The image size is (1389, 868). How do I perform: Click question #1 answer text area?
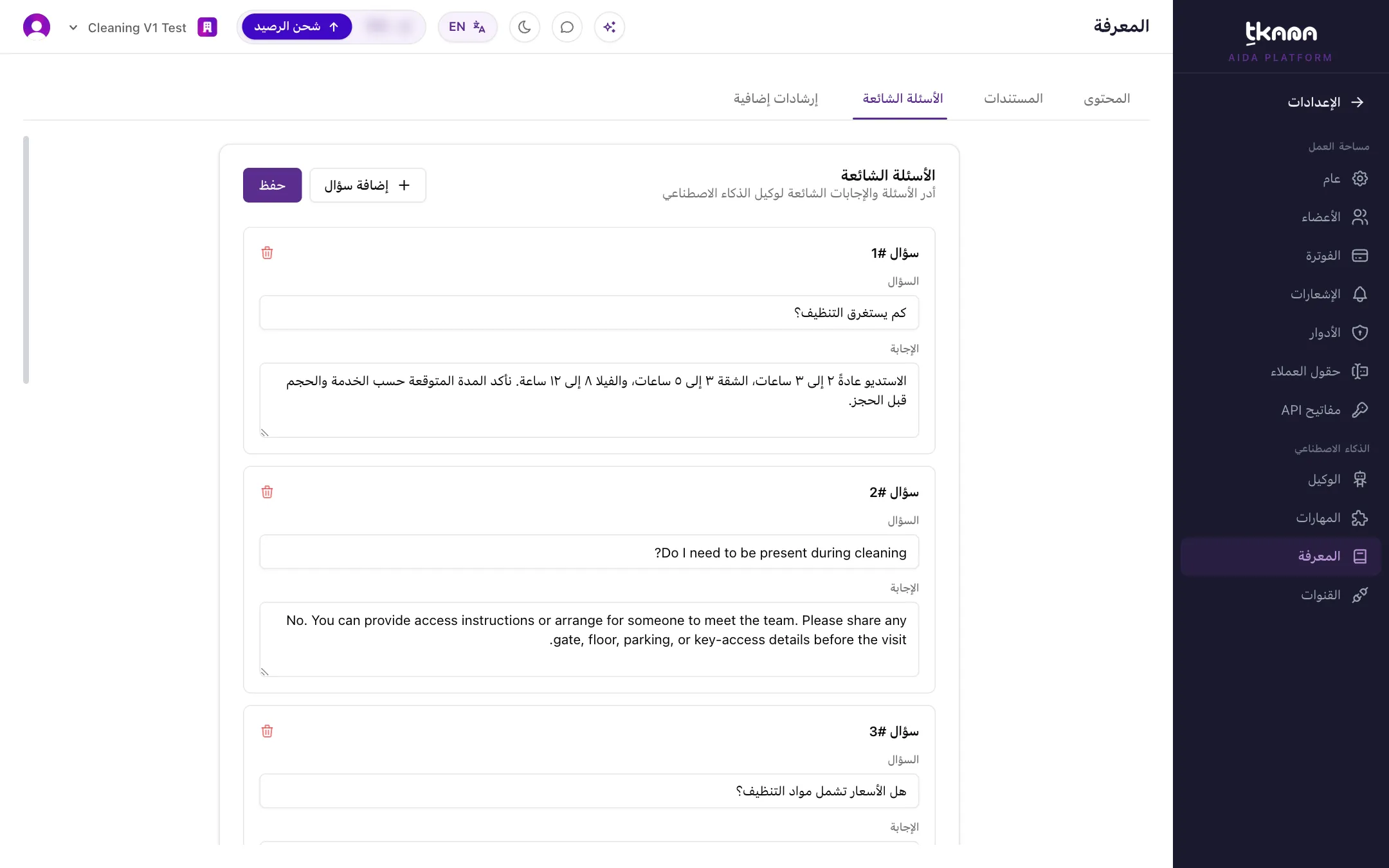(x=589, y=400)
